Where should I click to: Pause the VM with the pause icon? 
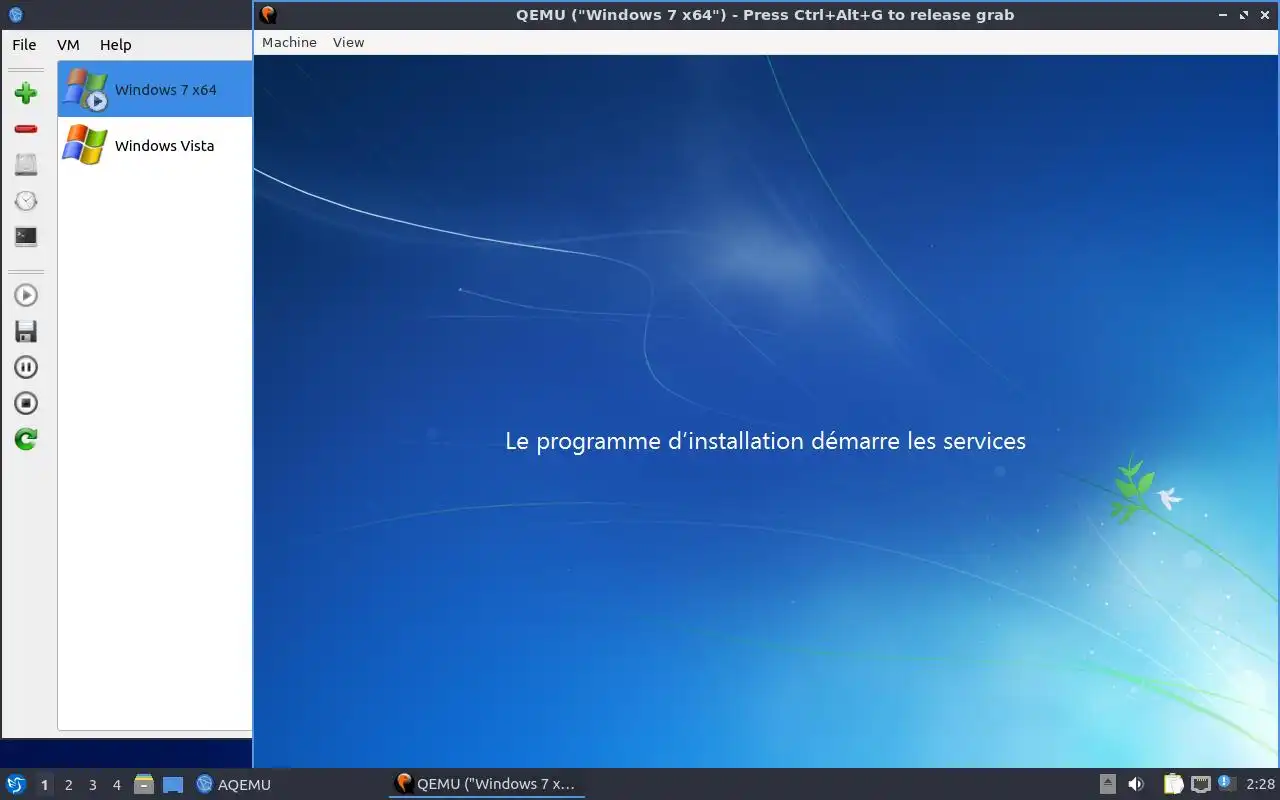[x=26, y=367]
